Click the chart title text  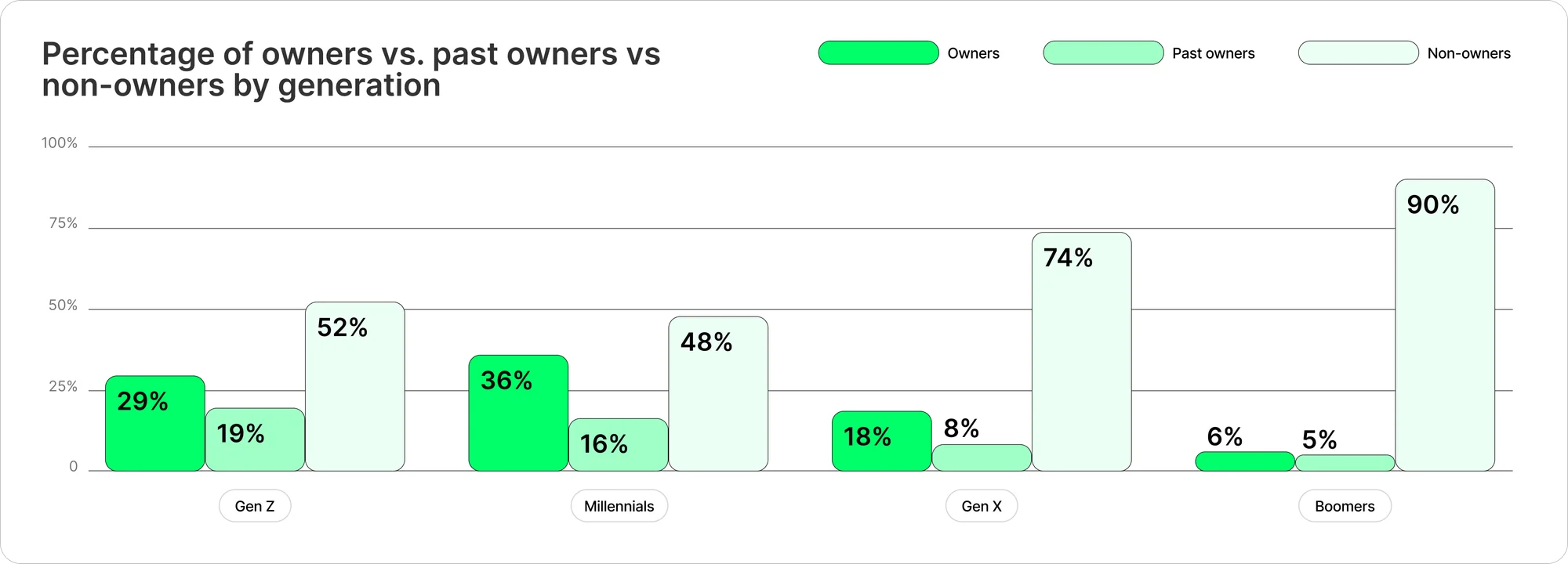point(350,70)
